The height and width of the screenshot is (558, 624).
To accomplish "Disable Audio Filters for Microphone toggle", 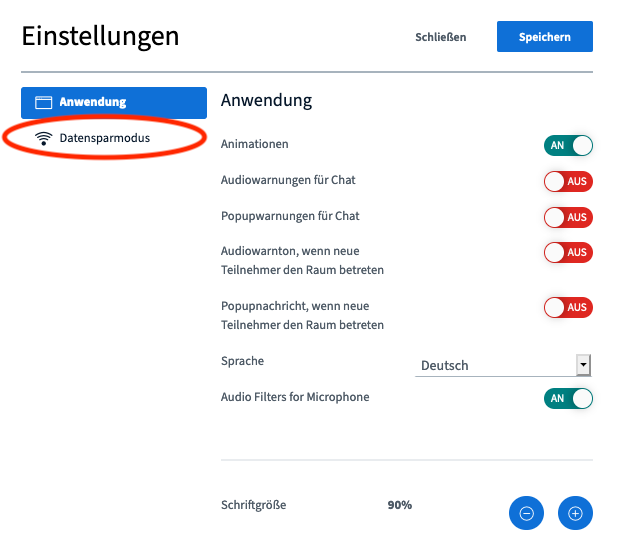I will 568,398.
